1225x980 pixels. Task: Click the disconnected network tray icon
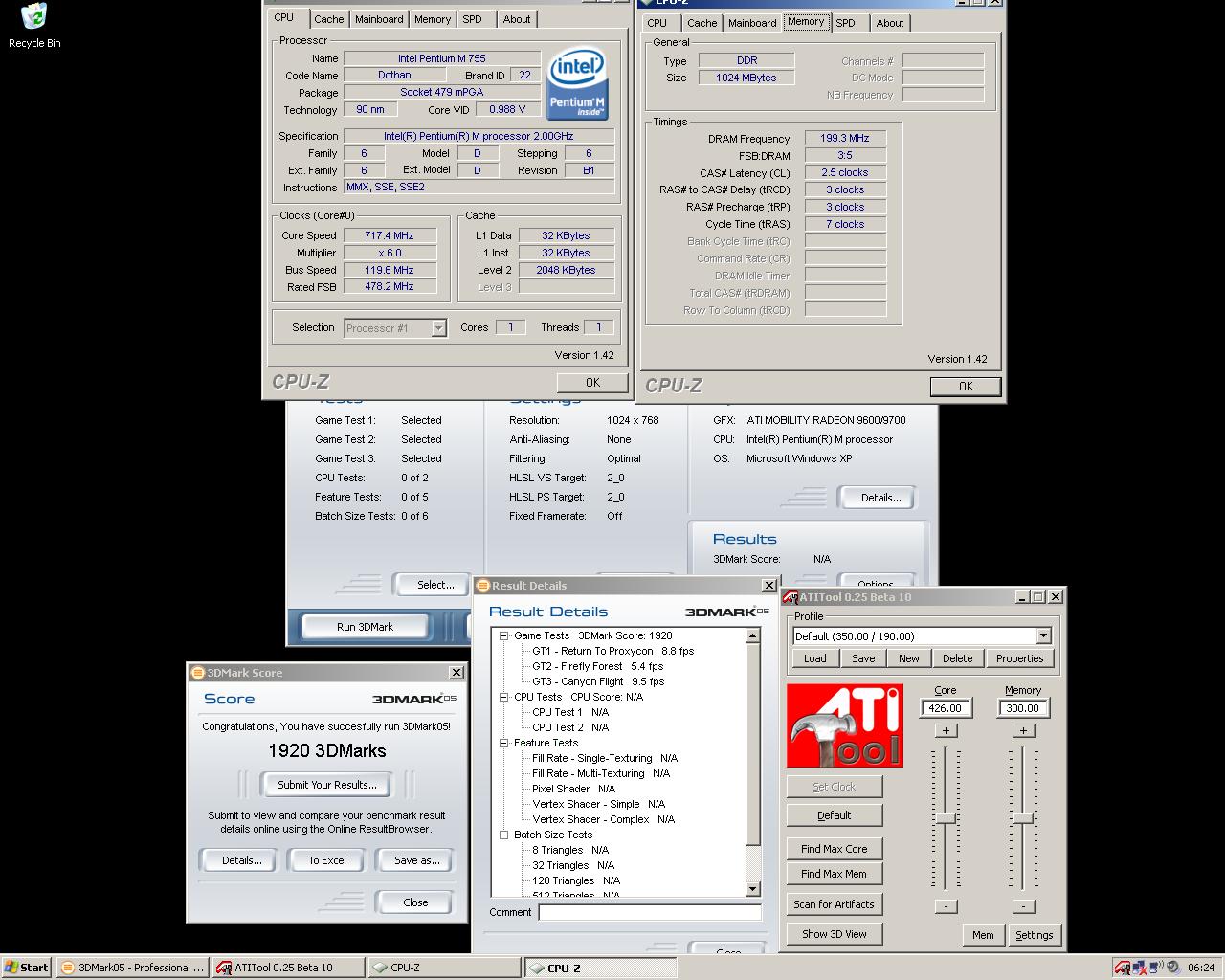[x=1139, y=968]
